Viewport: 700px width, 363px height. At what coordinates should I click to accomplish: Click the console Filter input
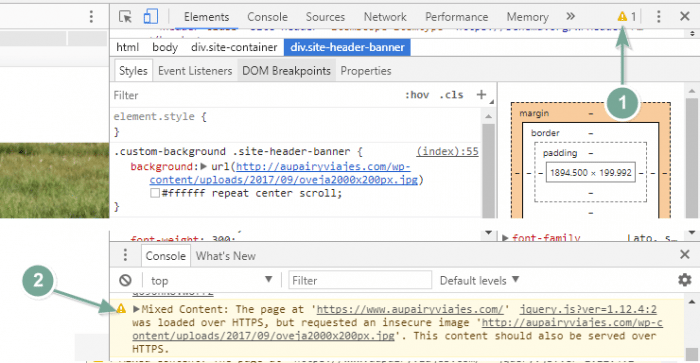[x=360, y=280]
